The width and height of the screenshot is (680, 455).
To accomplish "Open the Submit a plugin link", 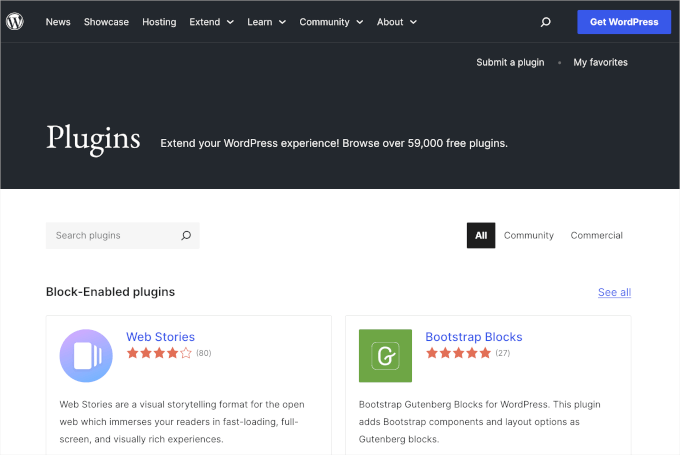I will coord(510,62).
